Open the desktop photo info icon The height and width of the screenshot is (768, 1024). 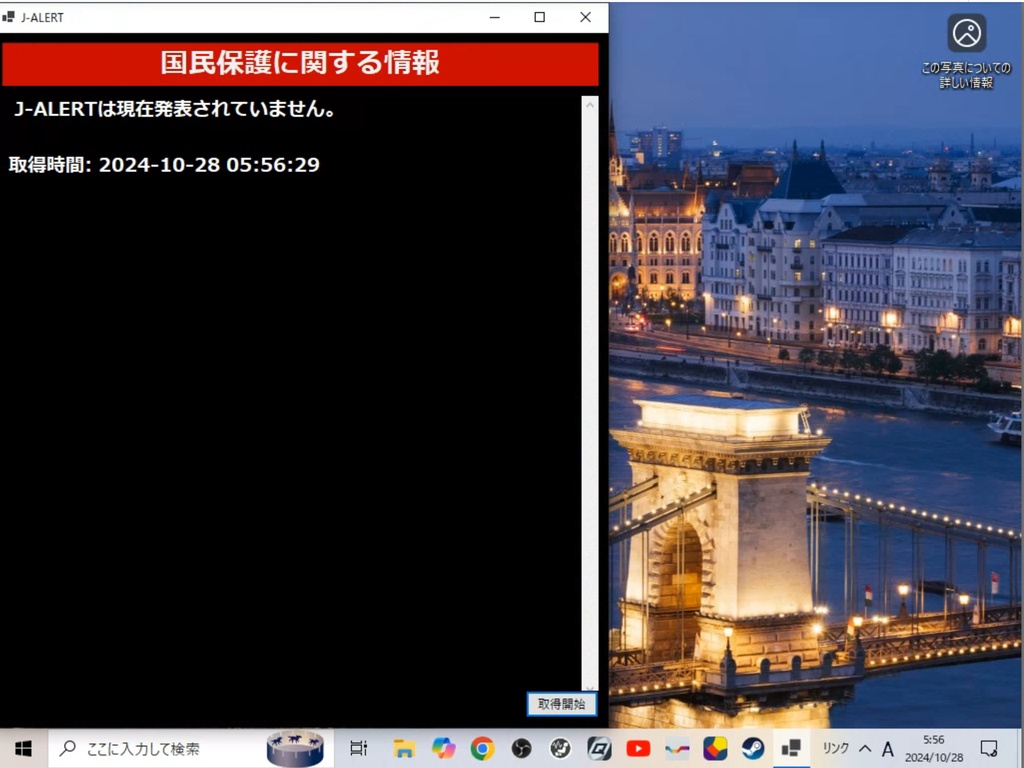(967, 33)
